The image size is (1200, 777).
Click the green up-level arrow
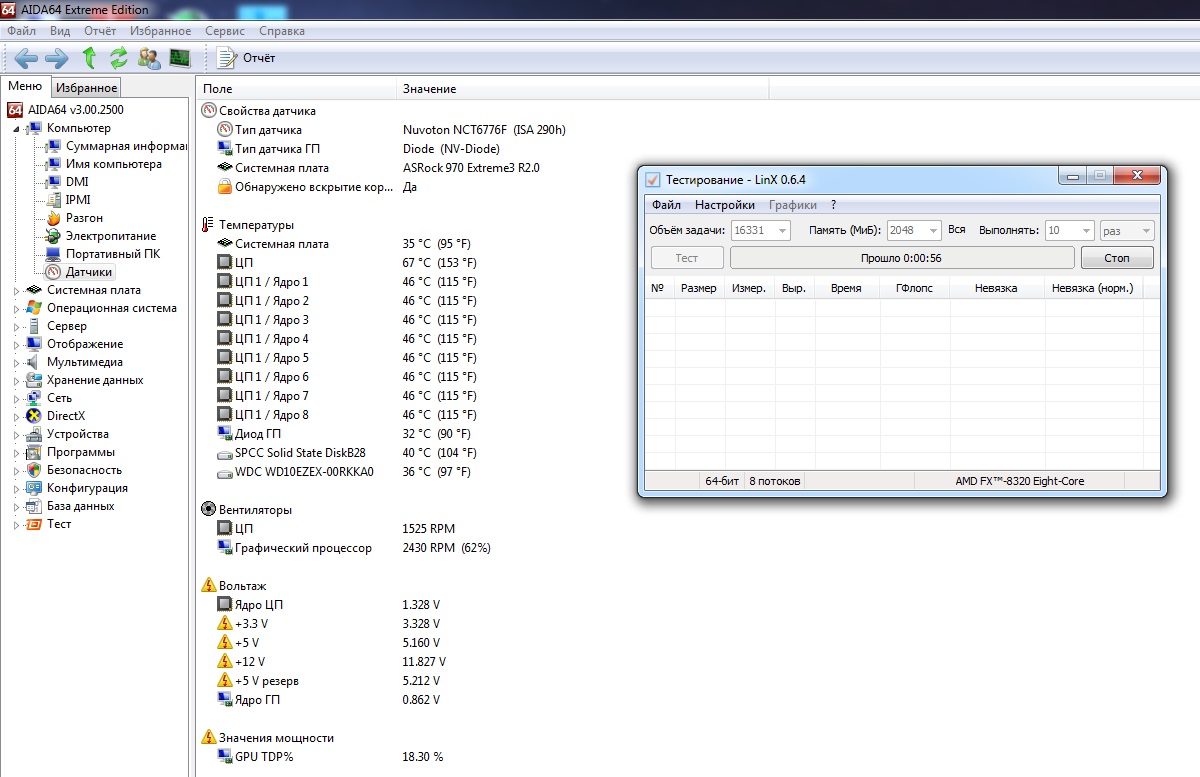[89, 57]
